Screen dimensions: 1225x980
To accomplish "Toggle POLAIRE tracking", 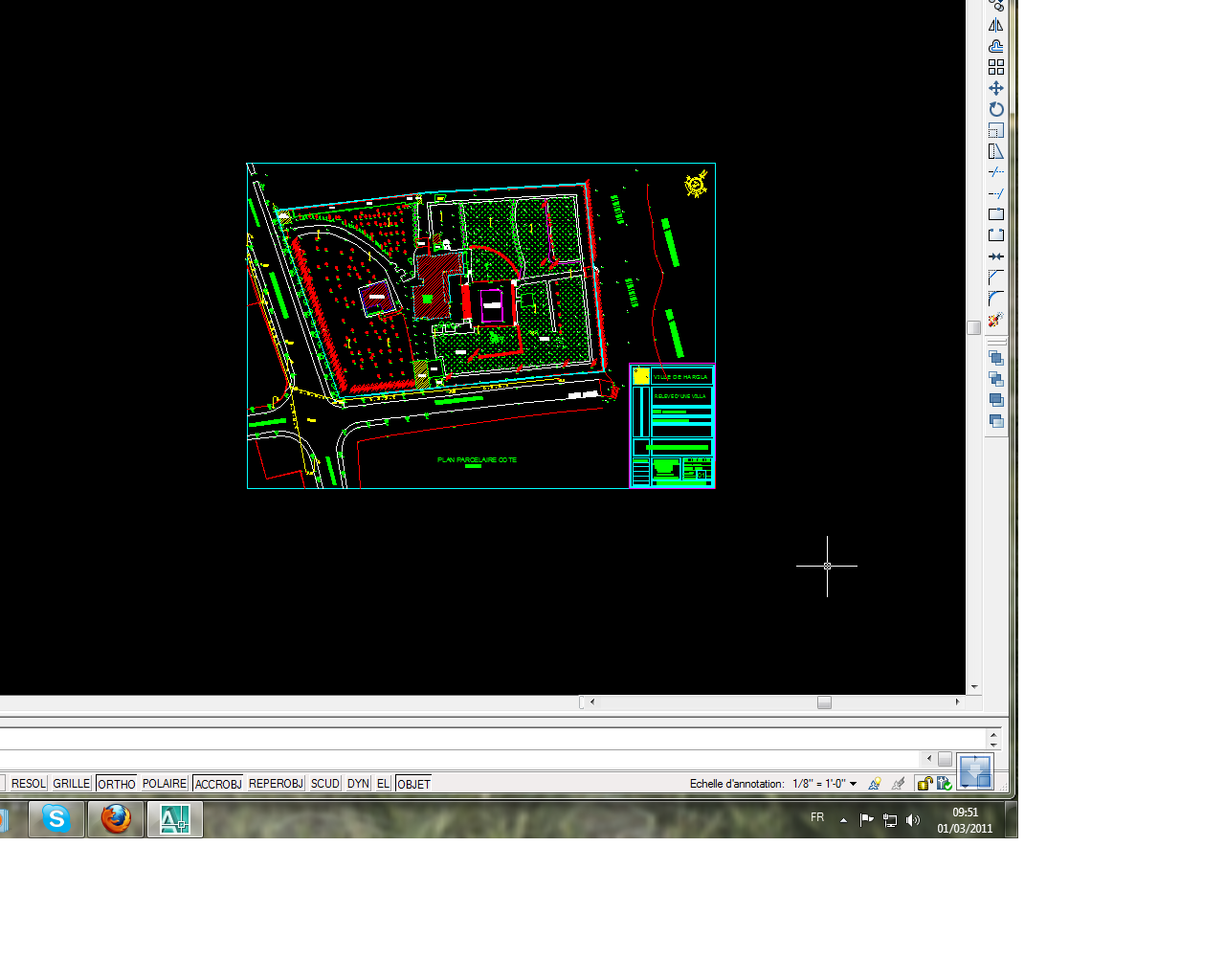I will pyautogui.click(x=165, y=784).
